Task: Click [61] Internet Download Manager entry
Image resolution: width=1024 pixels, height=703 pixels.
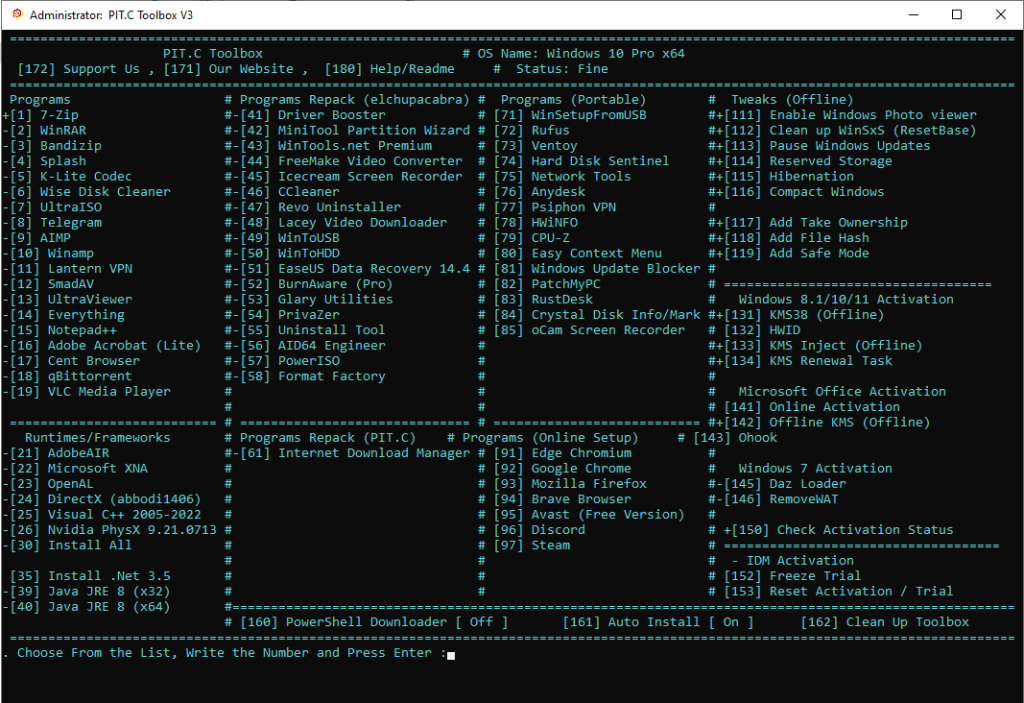Action: [354, 453]
